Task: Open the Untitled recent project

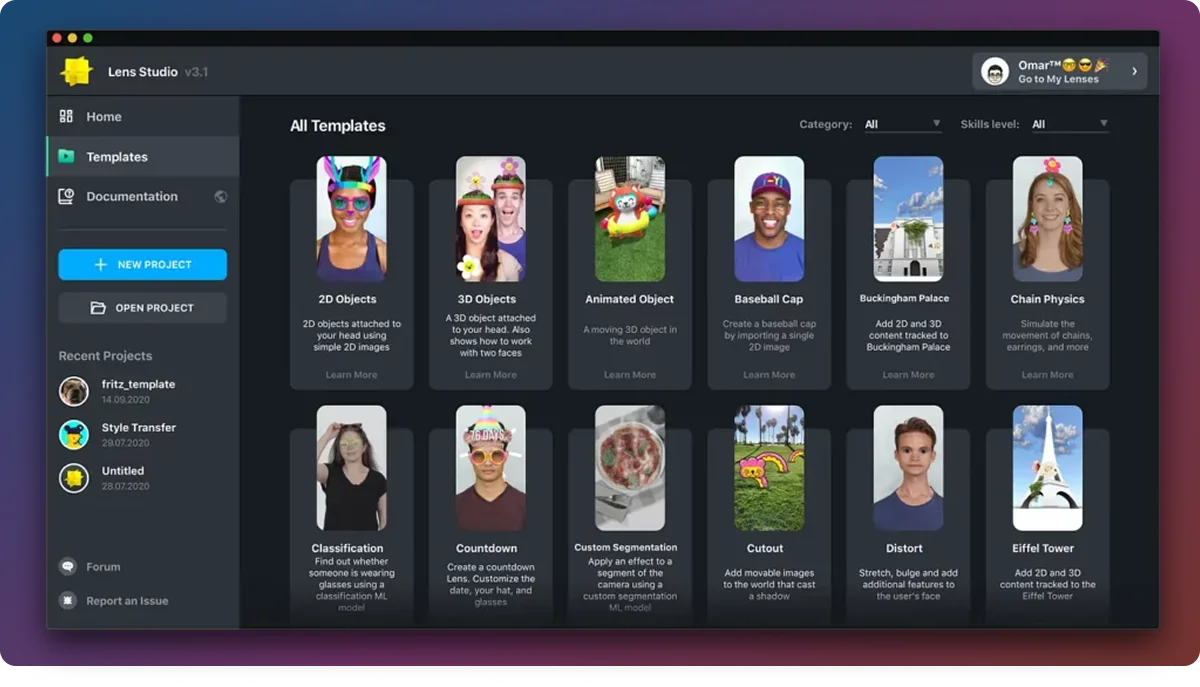Action: tap(122, 477)
